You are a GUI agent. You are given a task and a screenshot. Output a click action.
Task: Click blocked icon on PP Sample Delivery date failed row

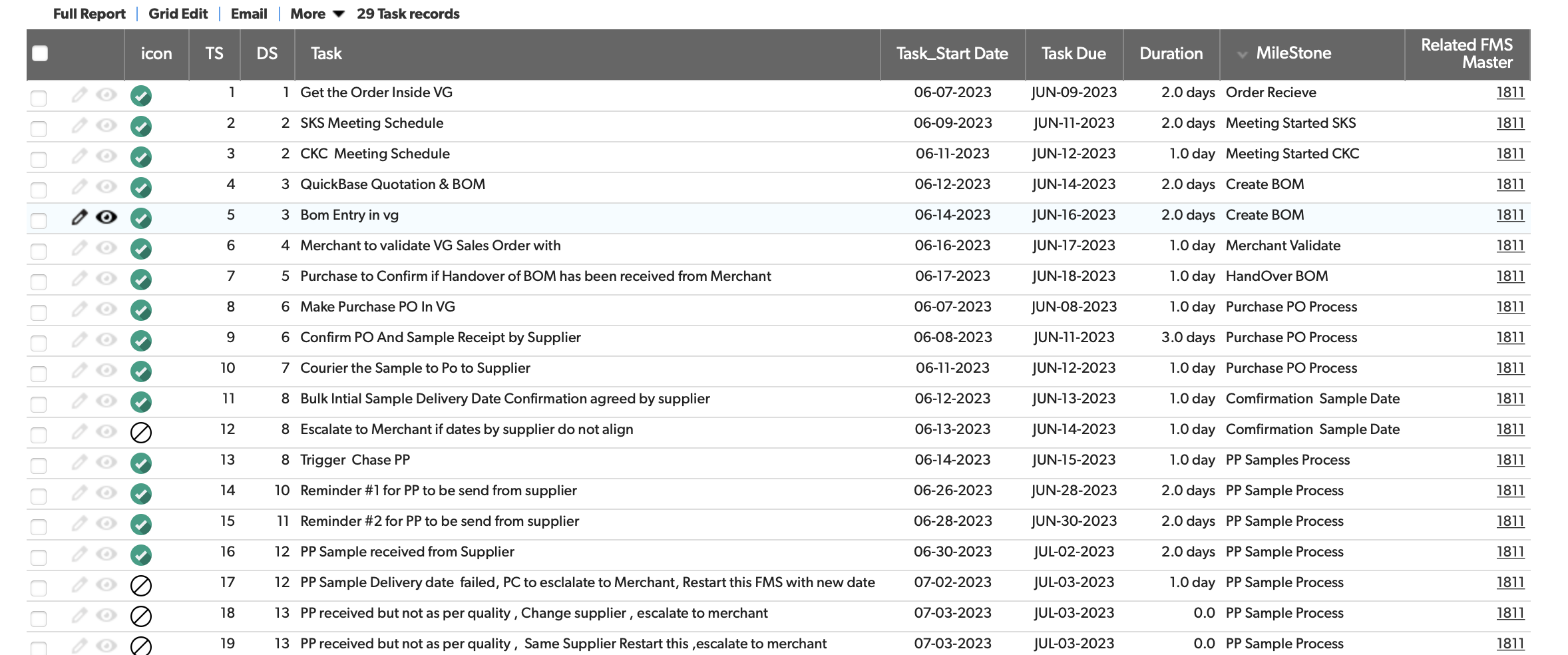141,586
